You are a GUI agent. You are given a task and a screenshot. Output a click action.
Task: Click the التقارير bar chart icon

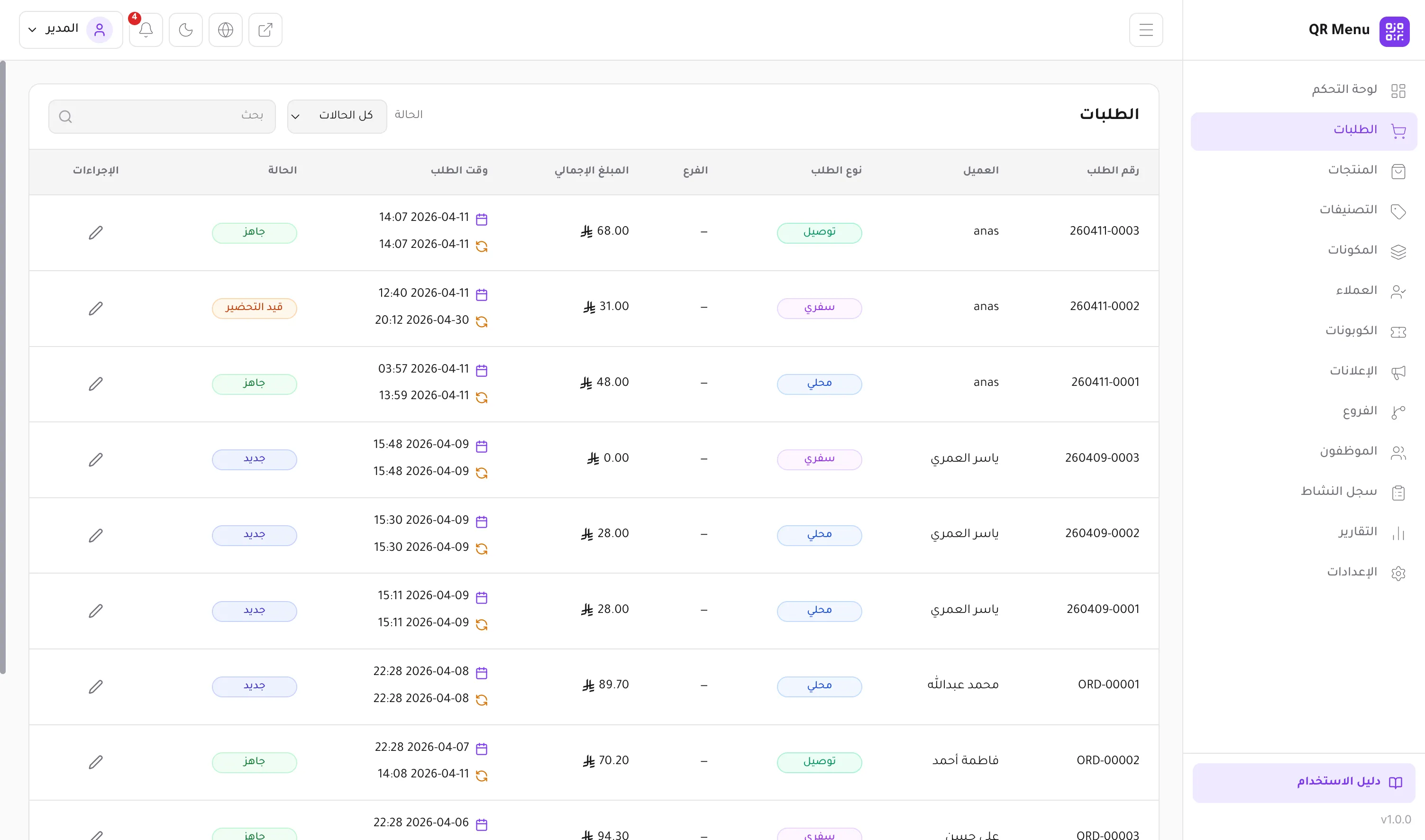click(1398, 533)
